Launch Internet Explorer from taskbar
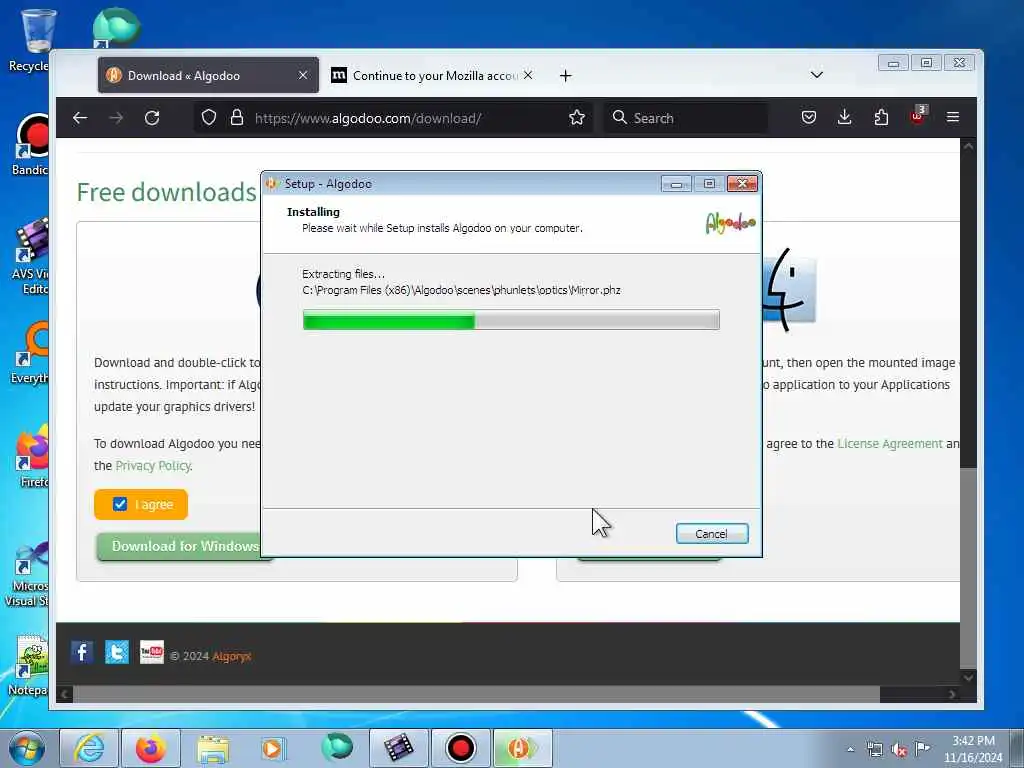1024x768 pixels. 89,748
